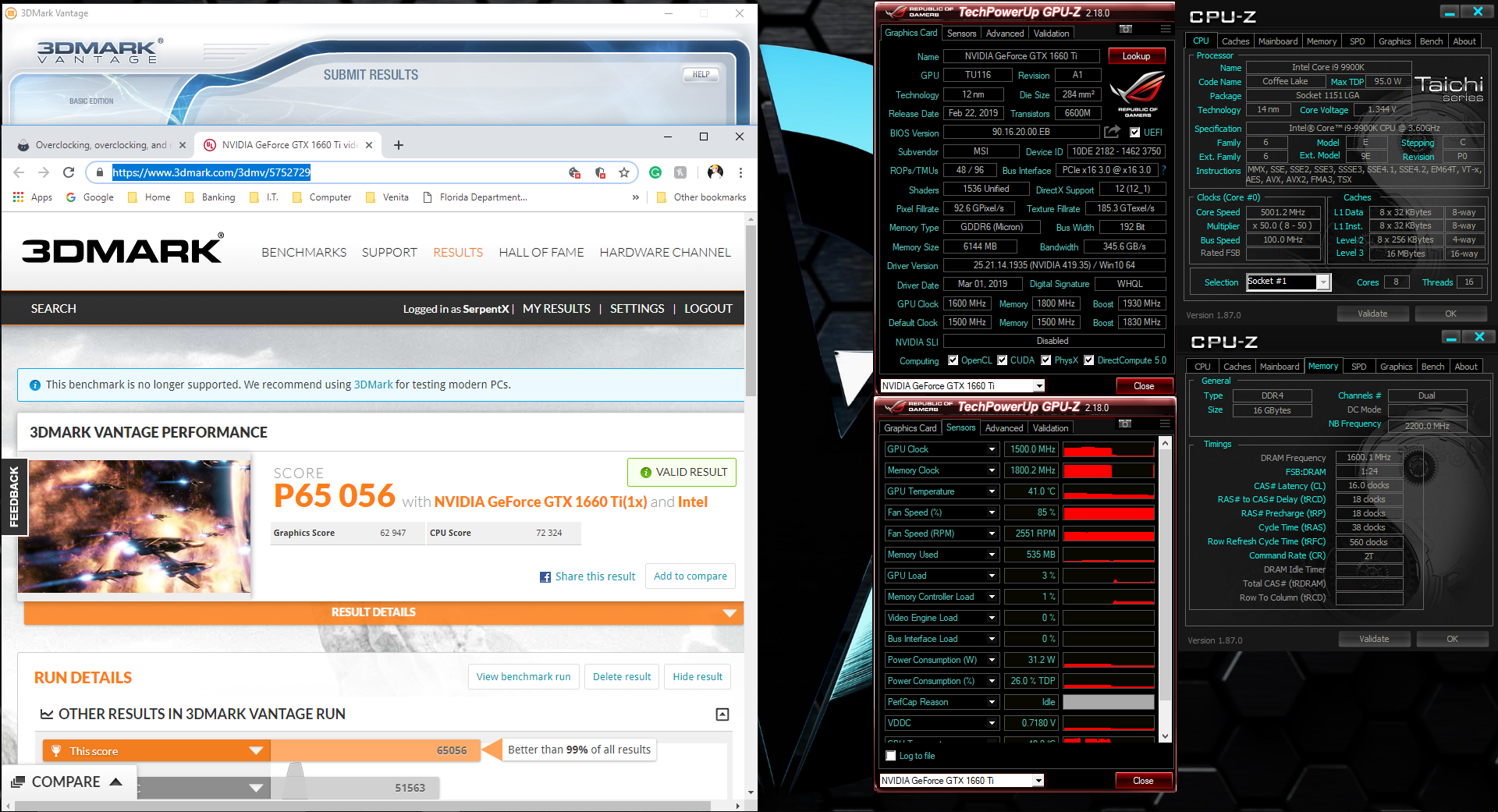
Task: Click the Vantage space battle result thumbnail
Action: pos(135,527)
